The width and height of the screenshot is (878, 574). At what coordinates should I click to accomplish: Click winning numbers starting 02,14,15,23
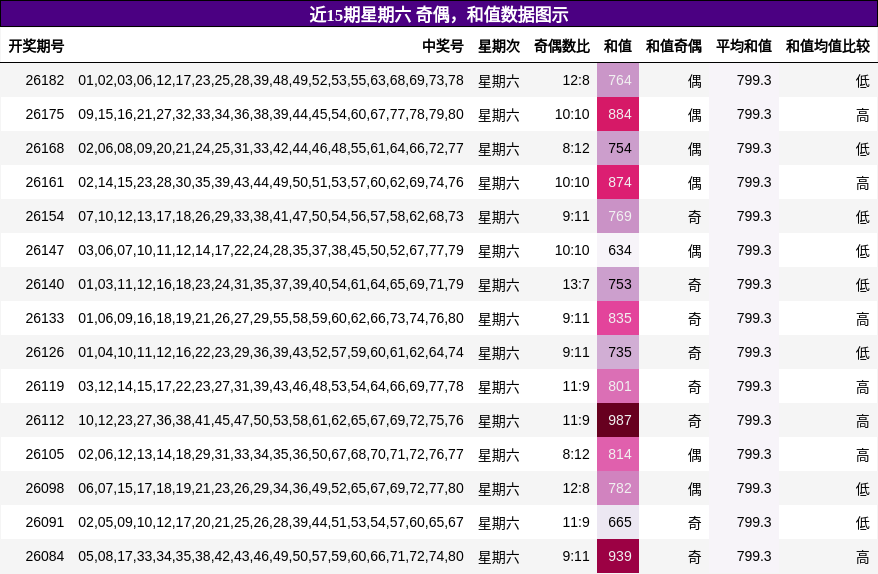coord(271,183)
